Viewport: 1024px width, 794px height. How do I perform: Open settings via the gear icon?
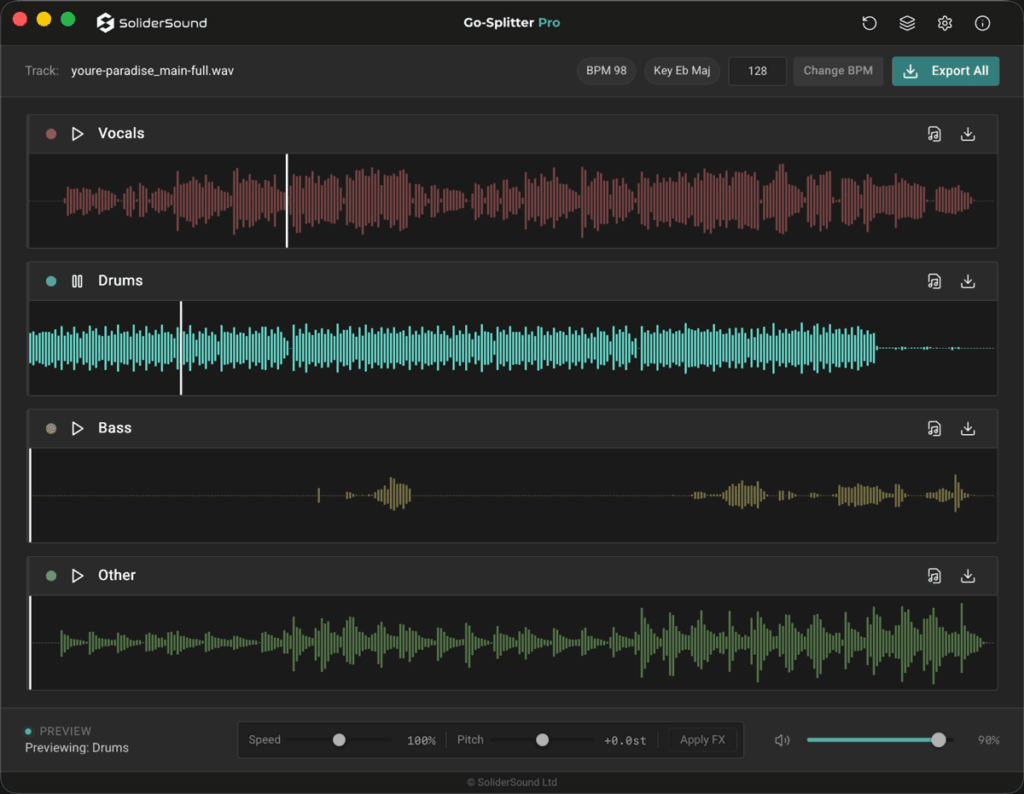pos(944,24)
